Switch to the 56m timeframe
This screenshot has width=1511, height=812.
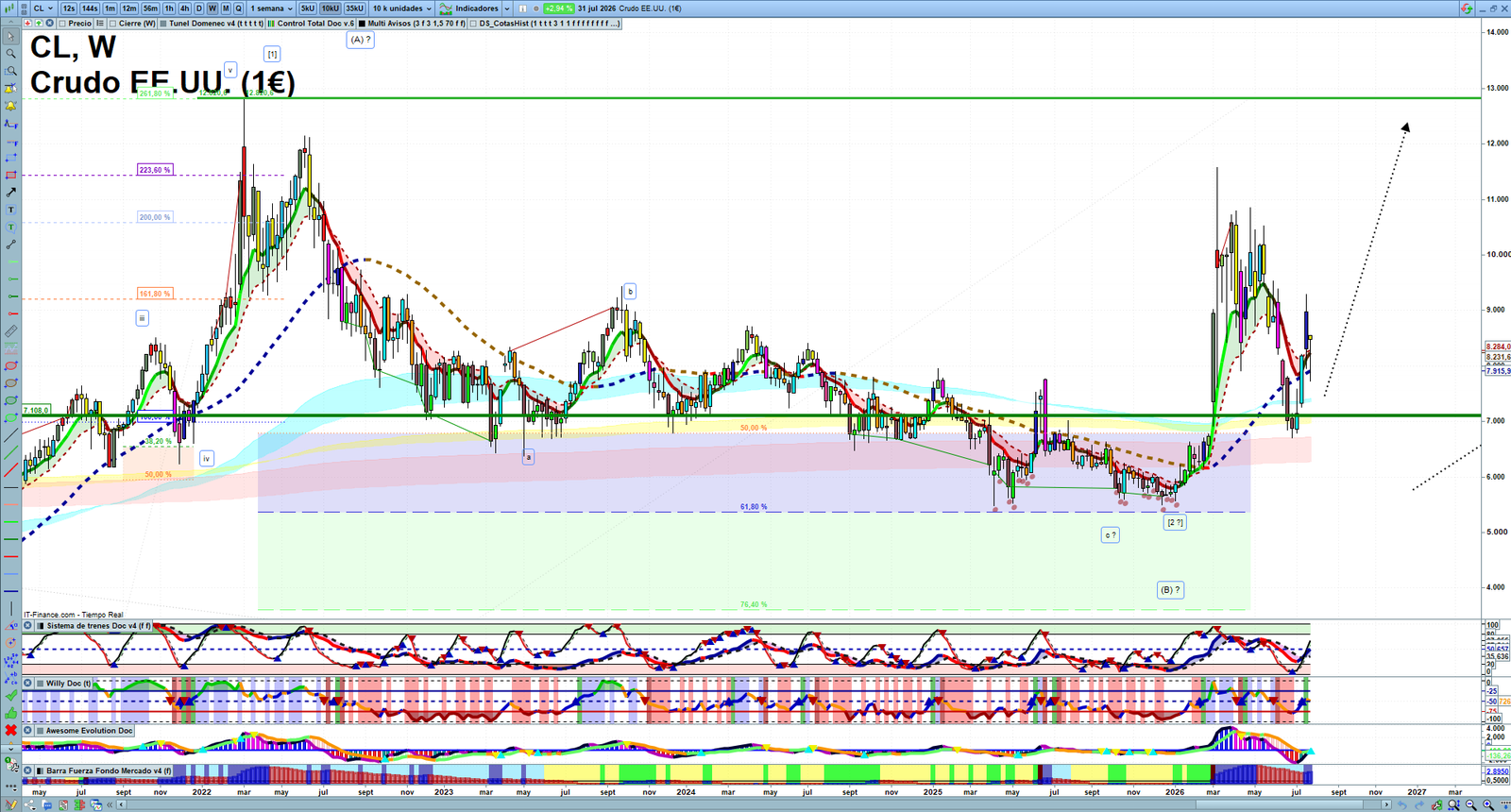point(150,8)
